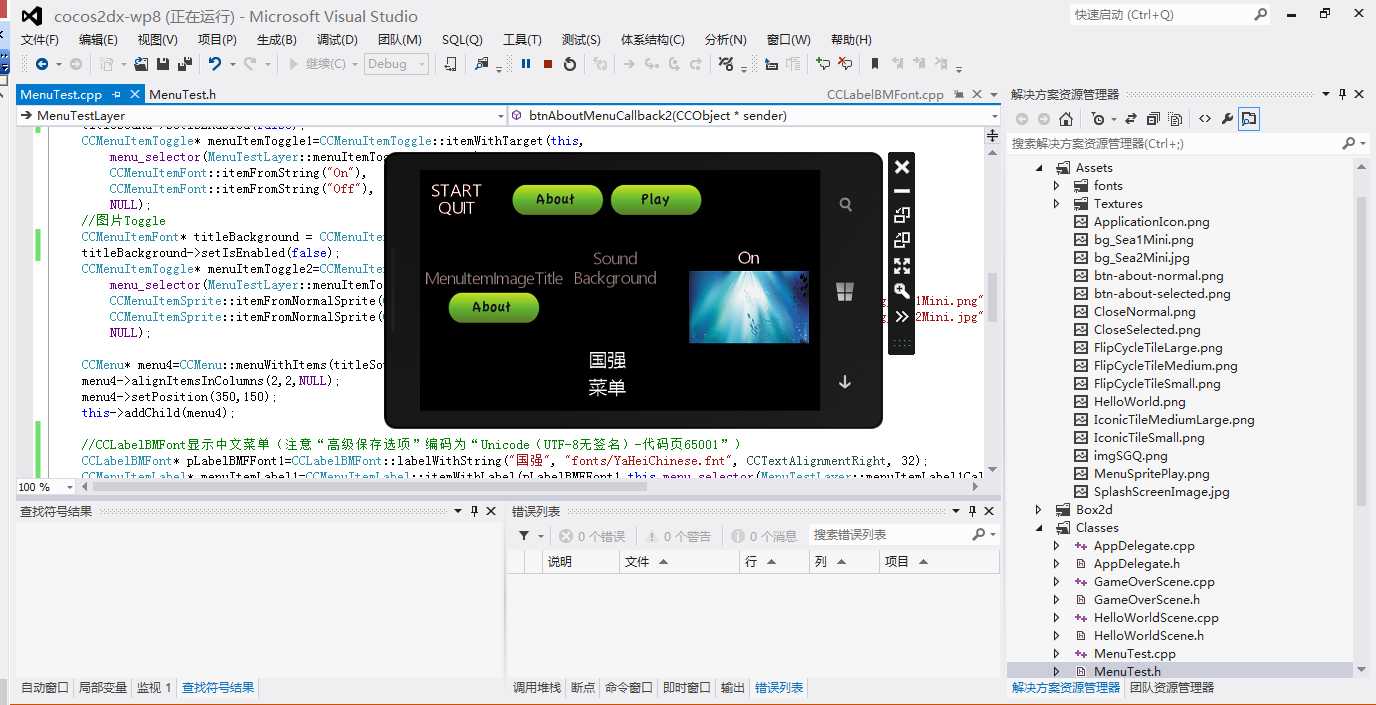Click the About button under MenuItemImageTitle
Screen dimensions: 1376x705
pyautogui.click(x=493, y=308)
